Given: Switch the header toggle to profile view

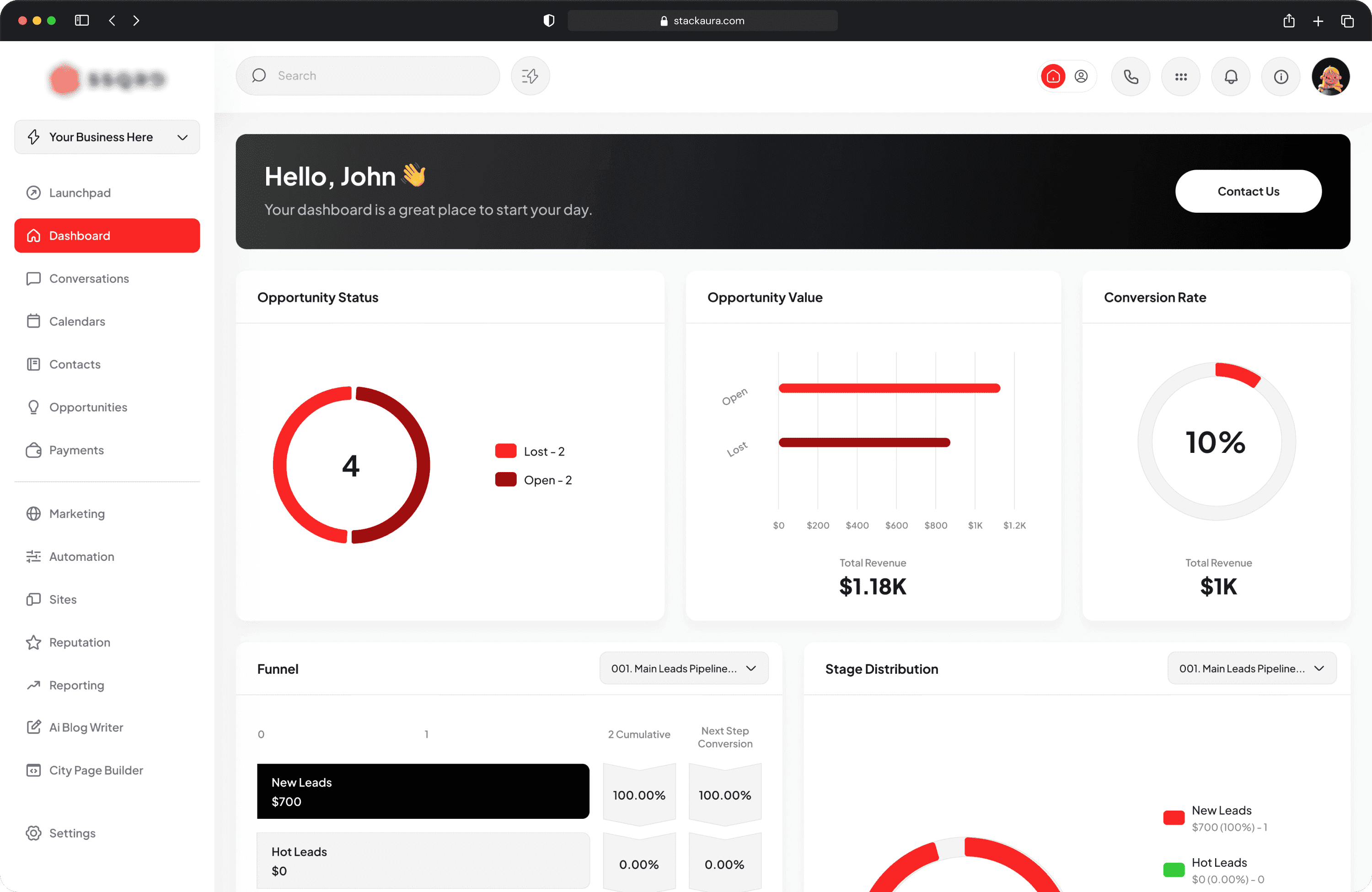Looking at the screenshot, I should click(1081, 76).
